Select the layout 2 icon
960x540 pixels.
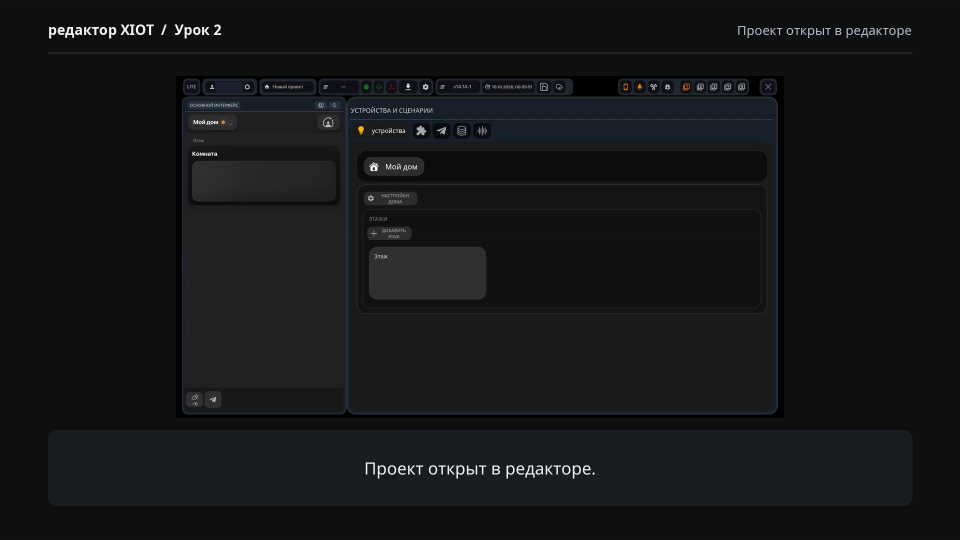(x=700, y=87)
